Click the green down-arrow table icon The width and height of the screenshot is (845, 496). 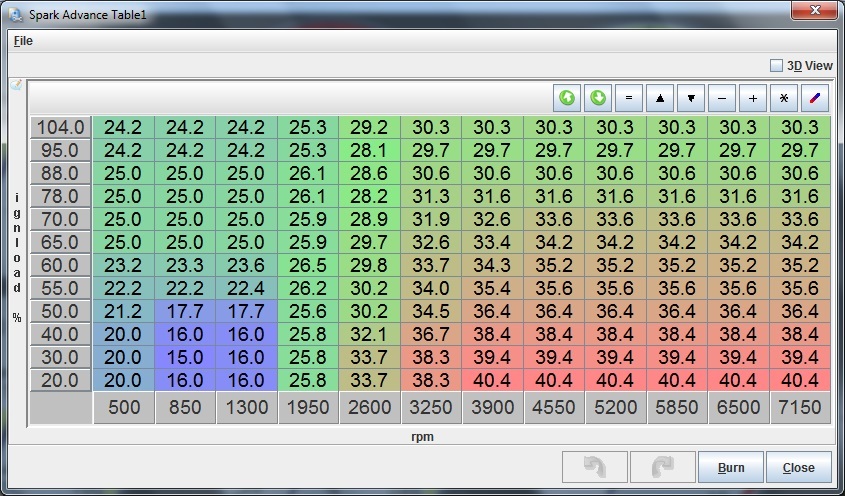coord(599,98)
